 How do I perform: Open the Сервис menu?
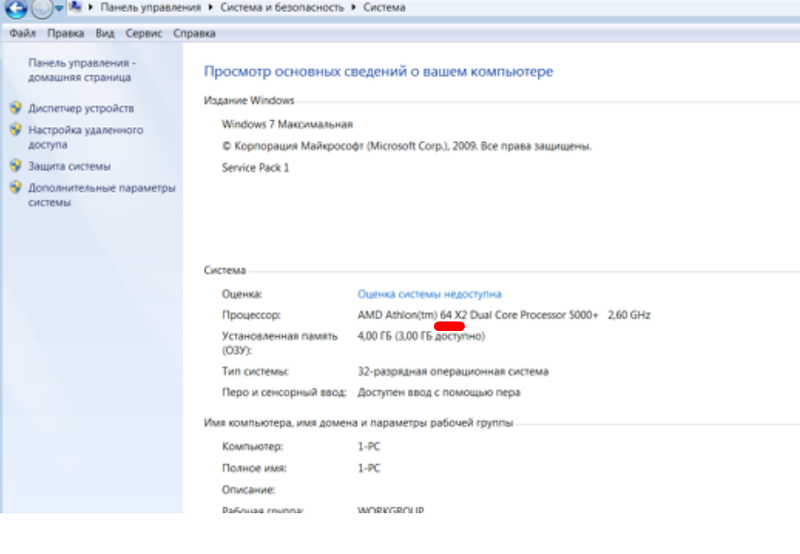(x=143, y=33)
